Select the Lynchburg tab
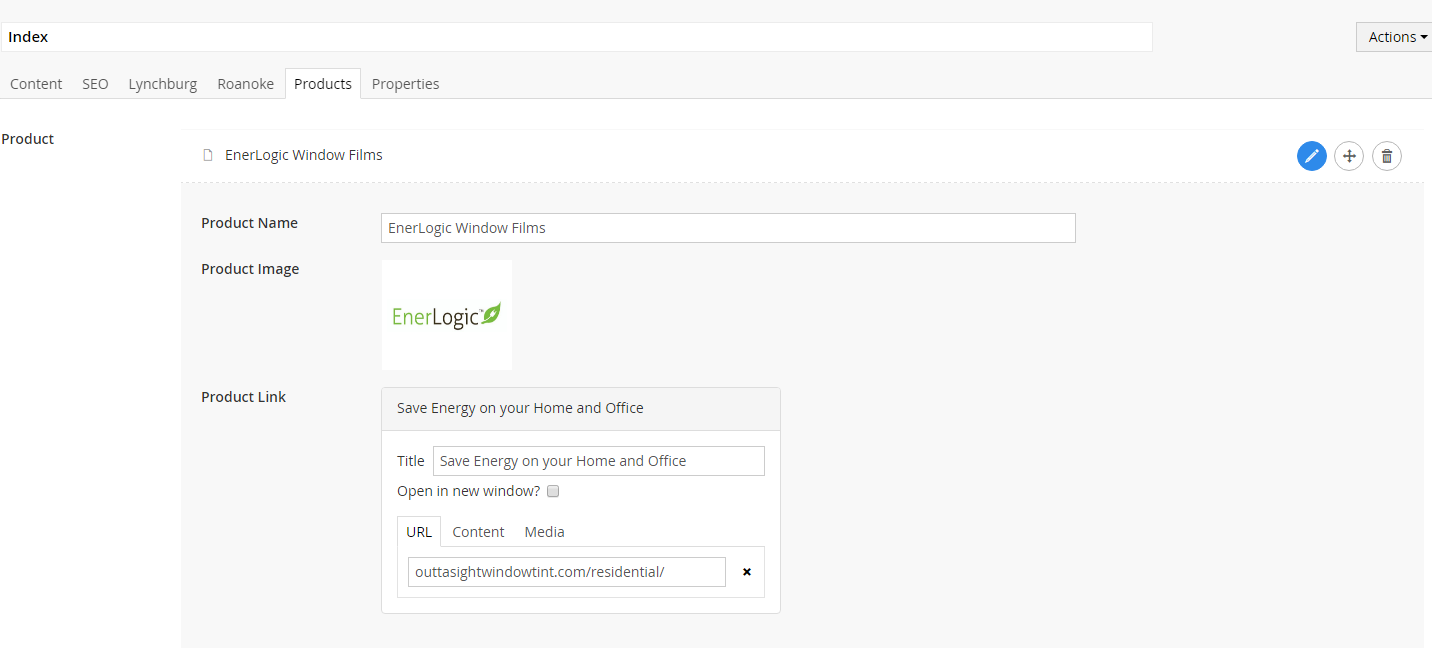 pos(163,84)
